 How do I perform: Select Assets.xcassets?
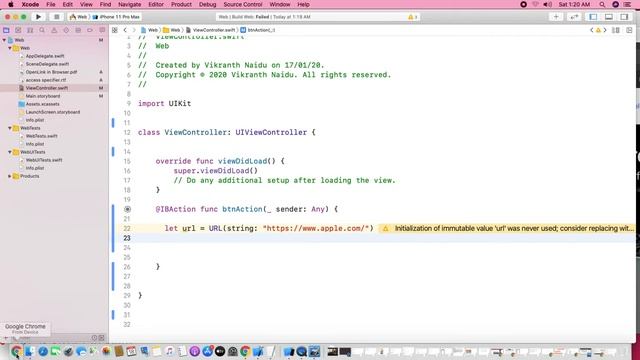tap(42, 104)
